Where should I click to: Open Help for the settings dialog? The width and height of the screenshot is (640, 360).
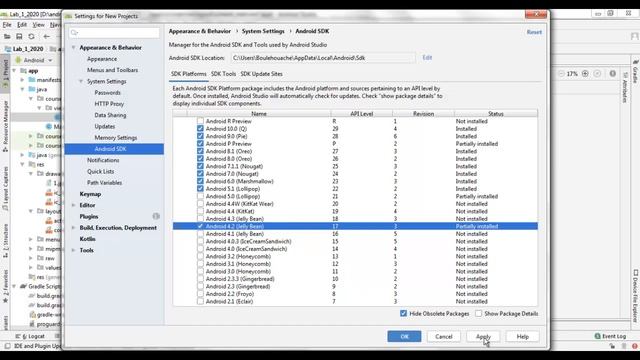click(522, 336)
